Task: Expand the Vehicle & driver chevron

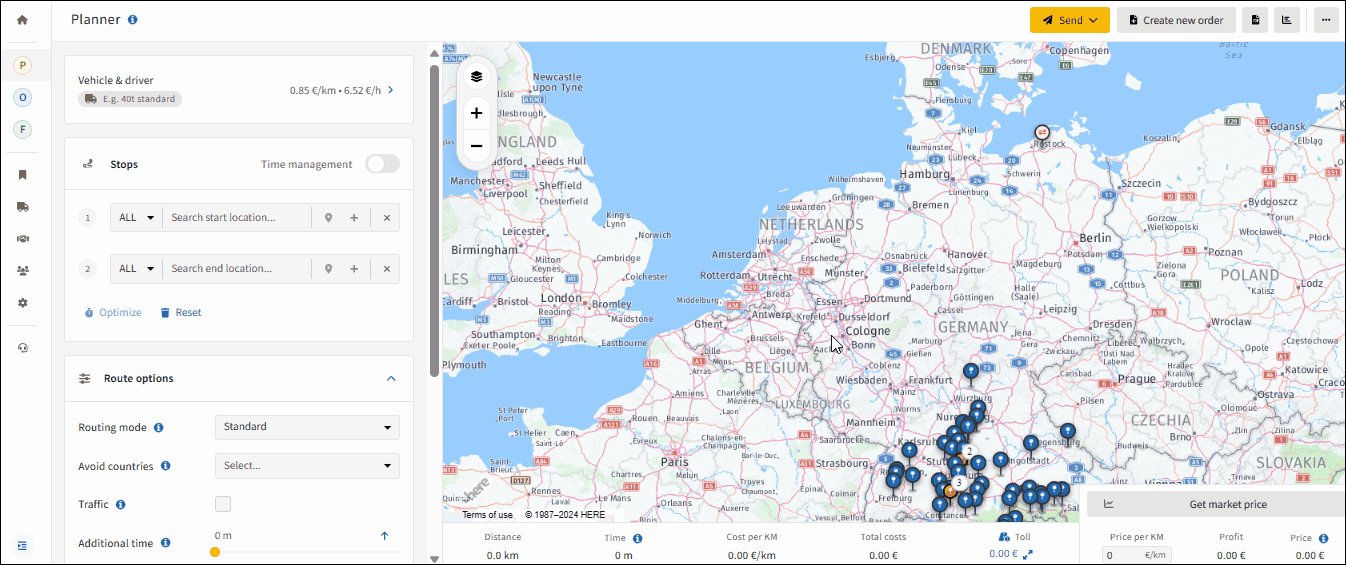Action: coord(391,90)
